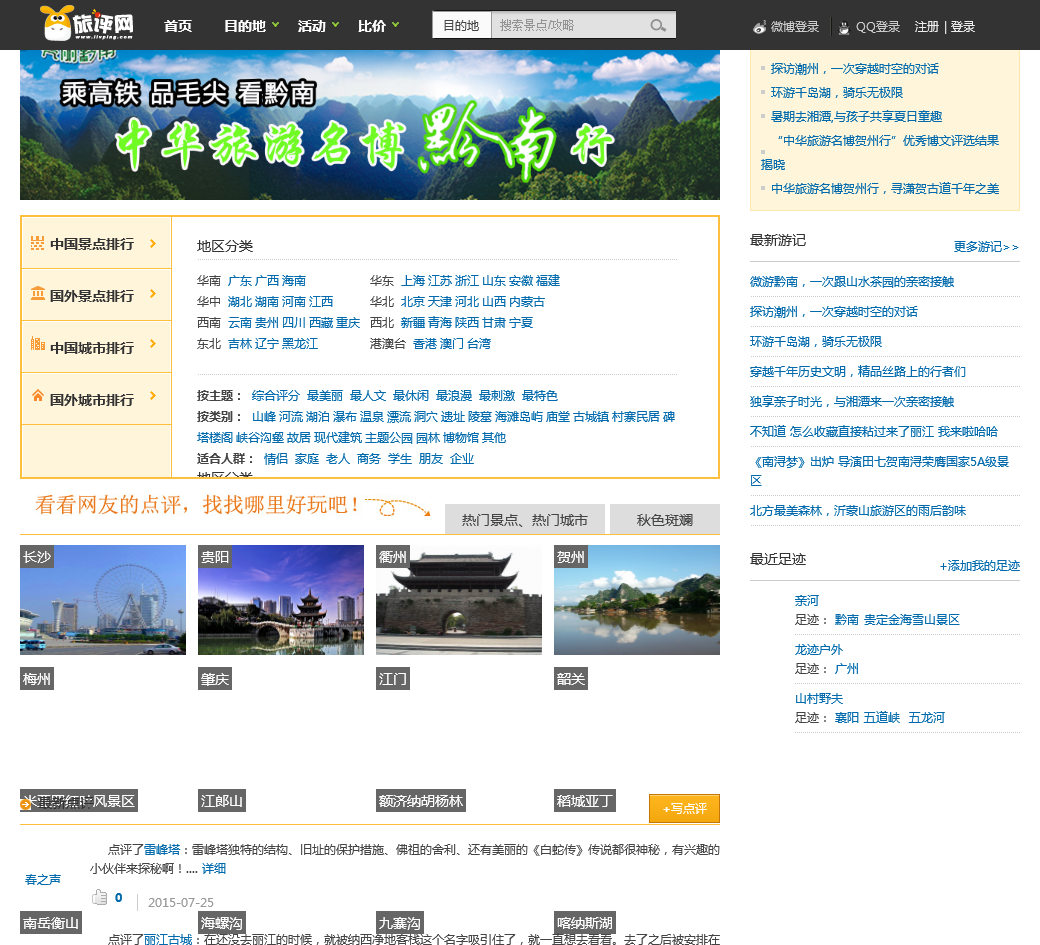Open 丽江古城 review link

point(168,939)
